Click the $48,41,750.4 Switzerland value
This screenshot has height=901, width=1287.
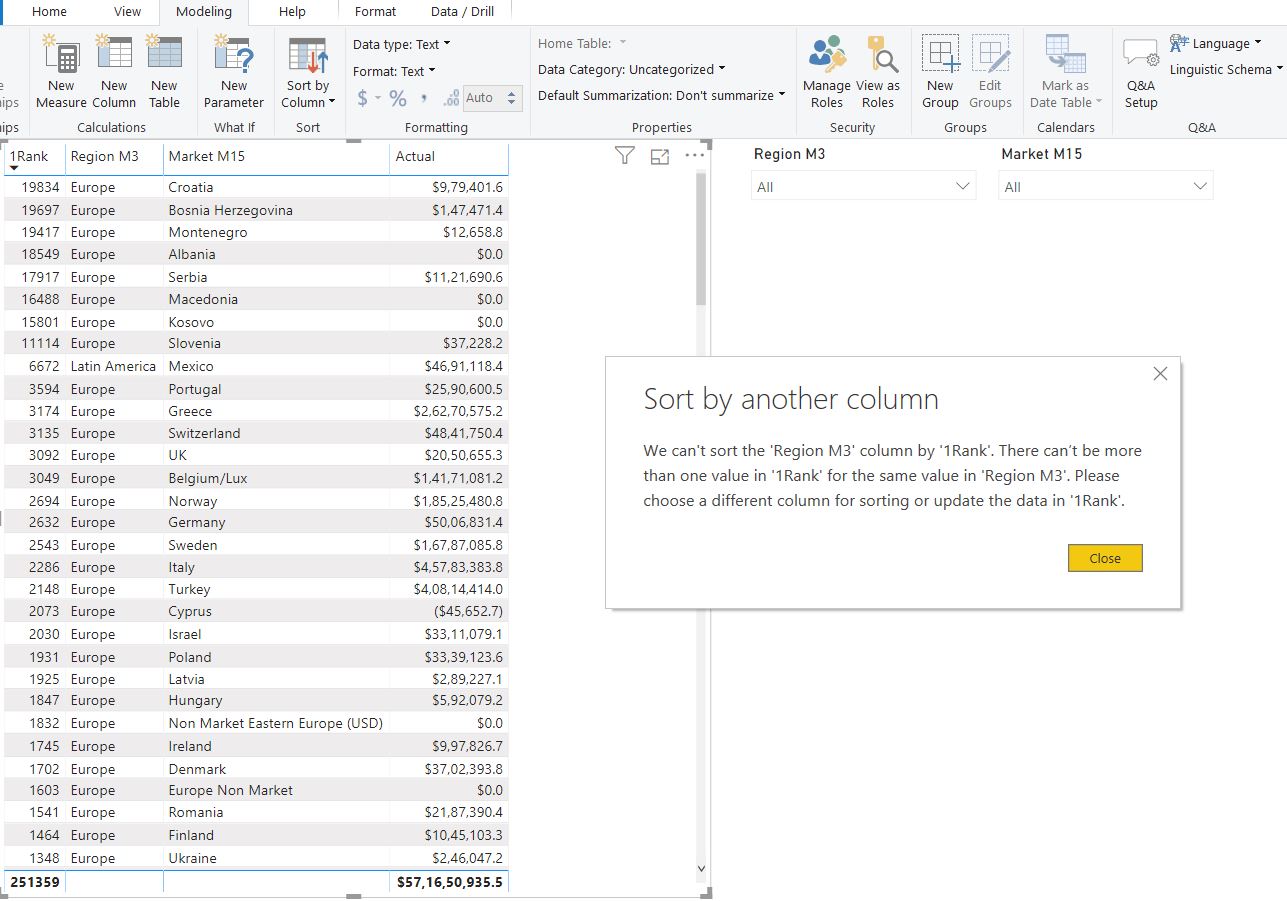click(x=463, y=433)
